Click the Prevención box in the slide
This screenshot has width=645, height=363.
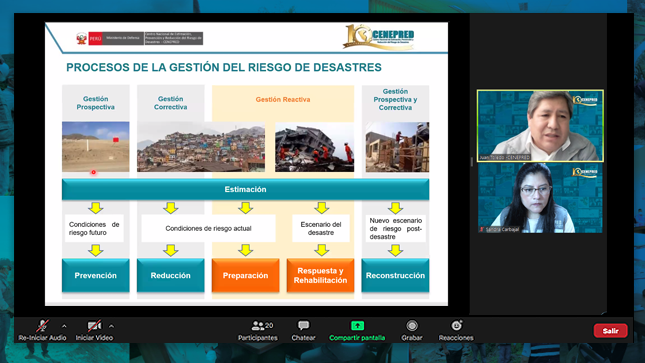pyautogui.click(x=95, y=275)
